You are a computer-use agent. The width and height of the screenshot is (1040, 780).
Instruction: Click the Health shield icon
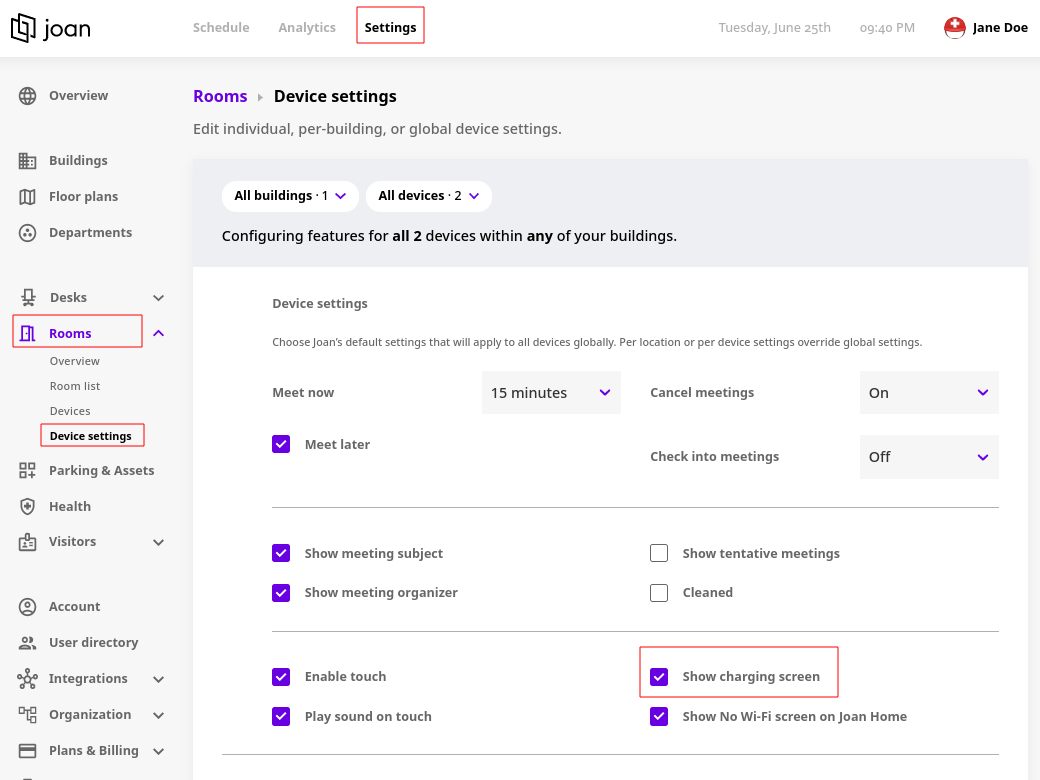27,507
